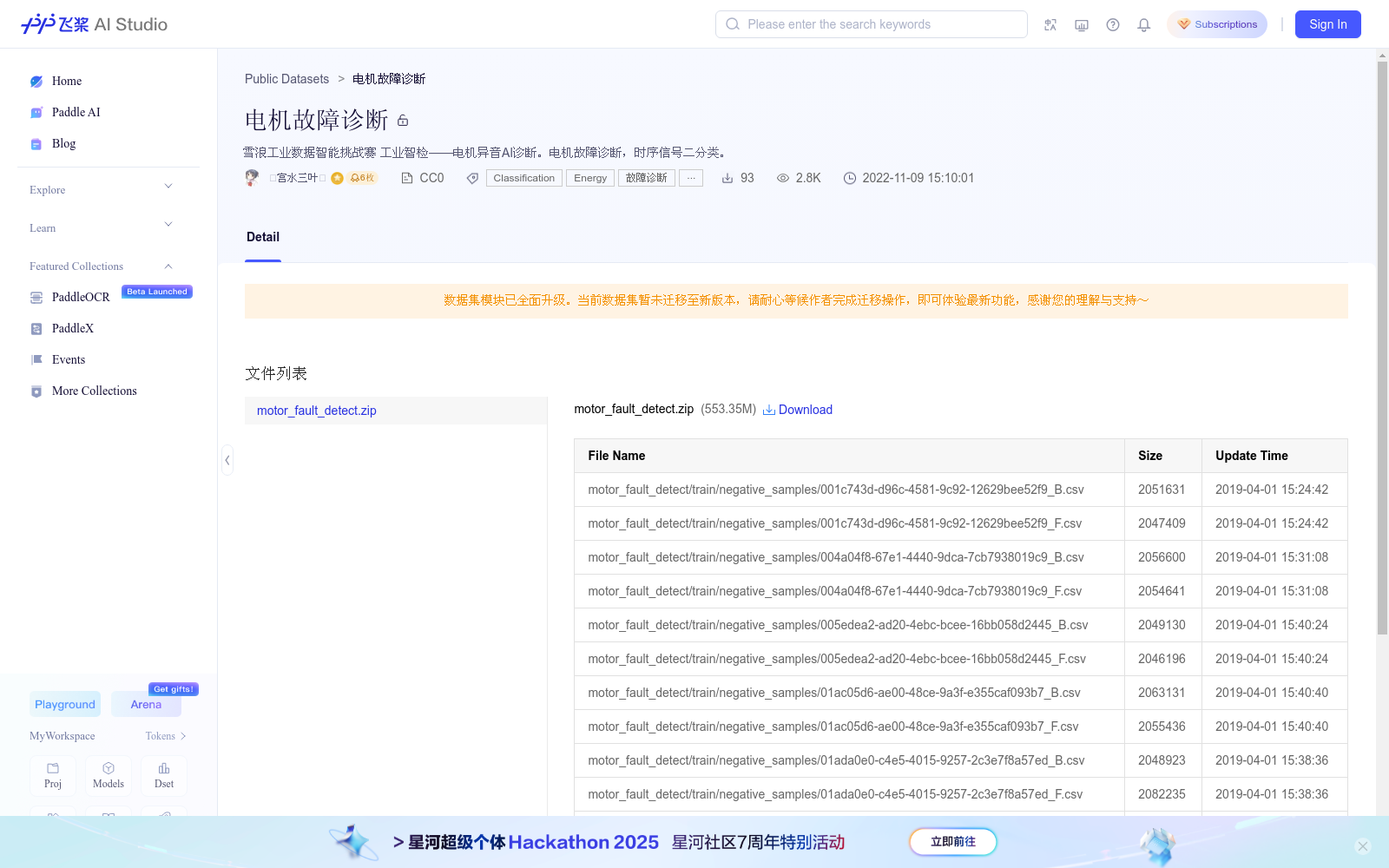
Task: Open Playground button
Action: 65,705
